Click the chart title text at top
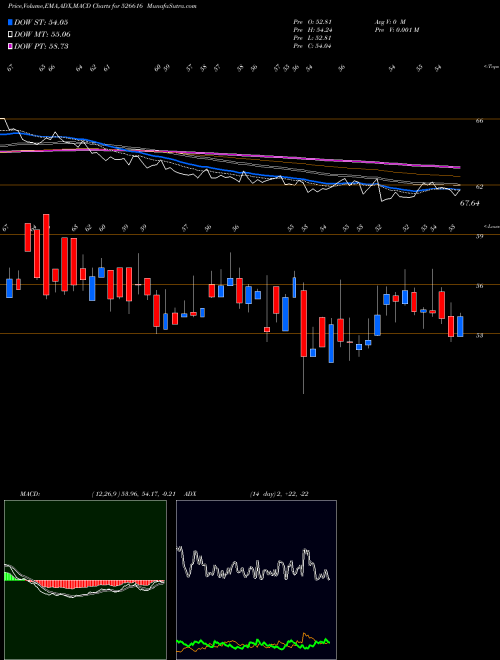The image size is (500, 660). pyautogui.click(x=102, y=6)
